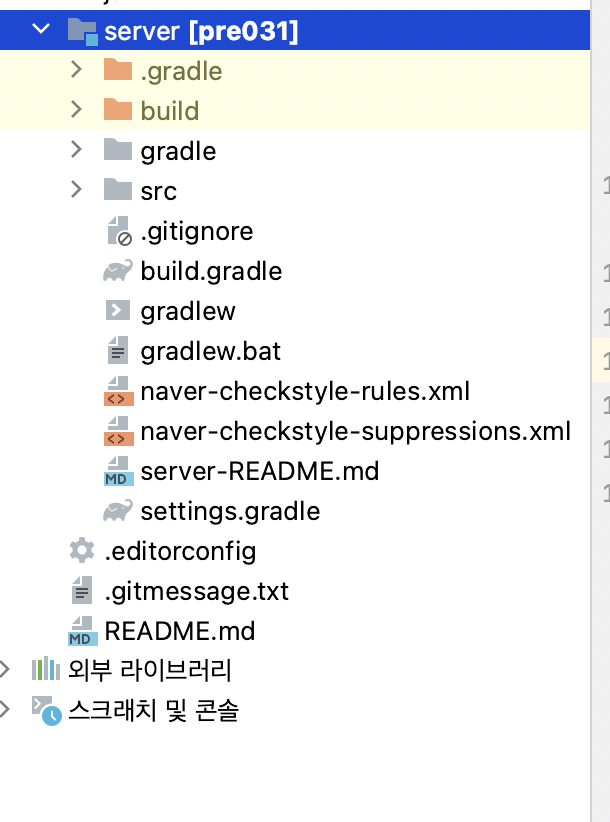The height and width of the screenshot is (822, 610).
Task: Expand the build folder
Action: coord(77,110)
